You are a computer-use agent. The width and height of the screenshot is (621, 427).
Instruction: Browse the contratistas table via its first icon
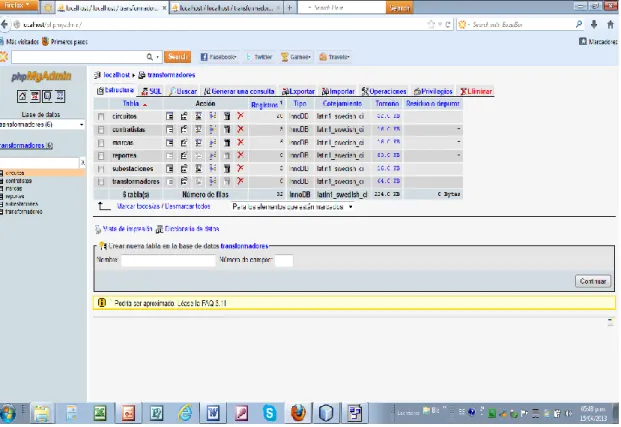click(x=170, y=130)
